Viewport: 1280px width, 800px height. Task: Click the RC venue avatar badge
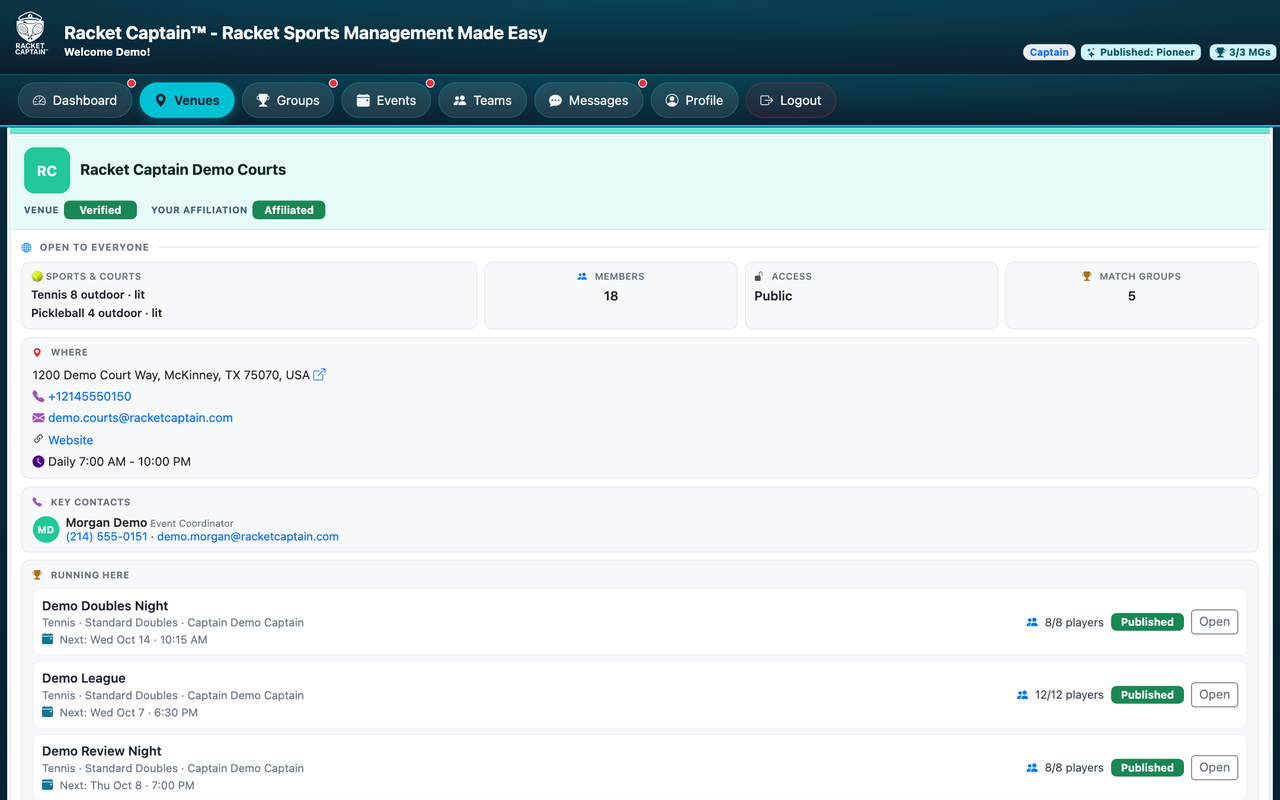(x=47, y=170)
